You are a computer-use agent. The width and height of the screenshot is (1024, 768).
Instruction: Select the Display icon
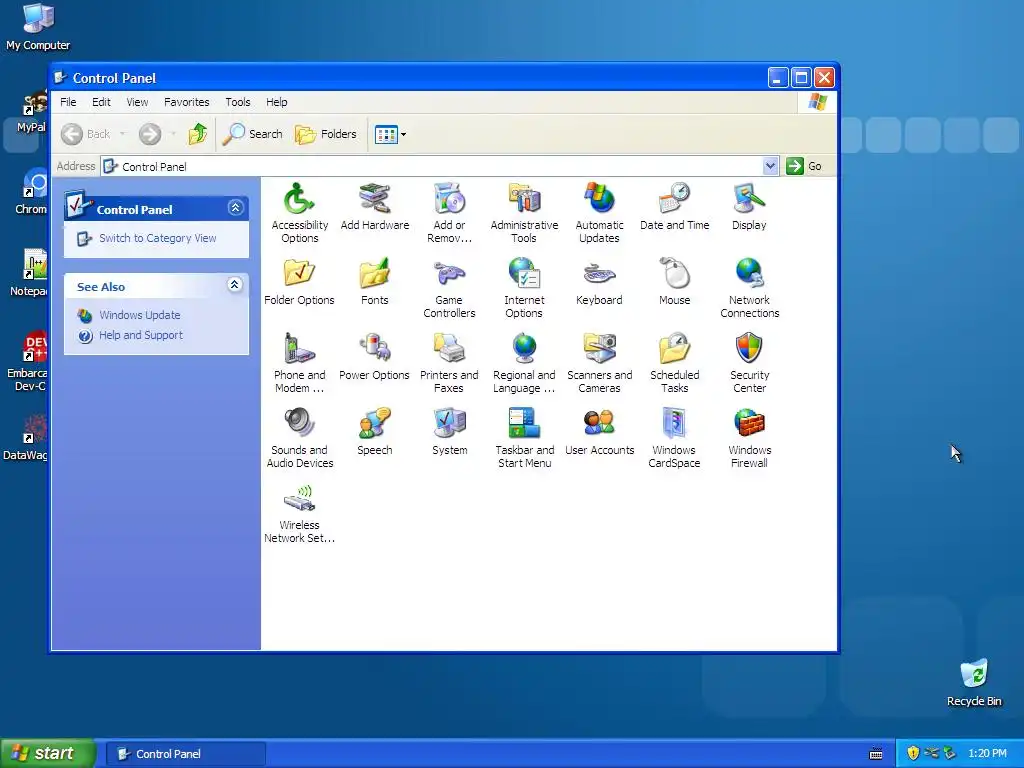[749, 199]
